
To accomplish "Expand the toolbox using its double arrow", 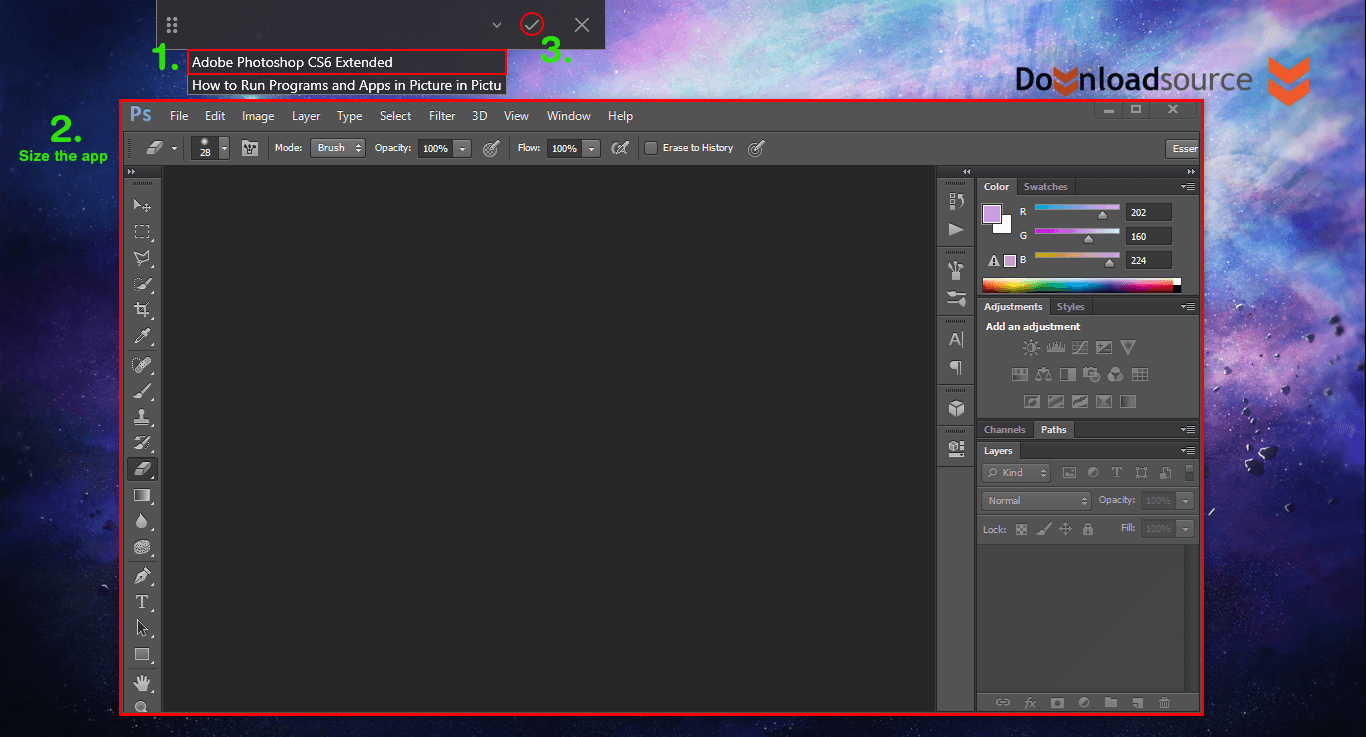I will click(130, 172).
